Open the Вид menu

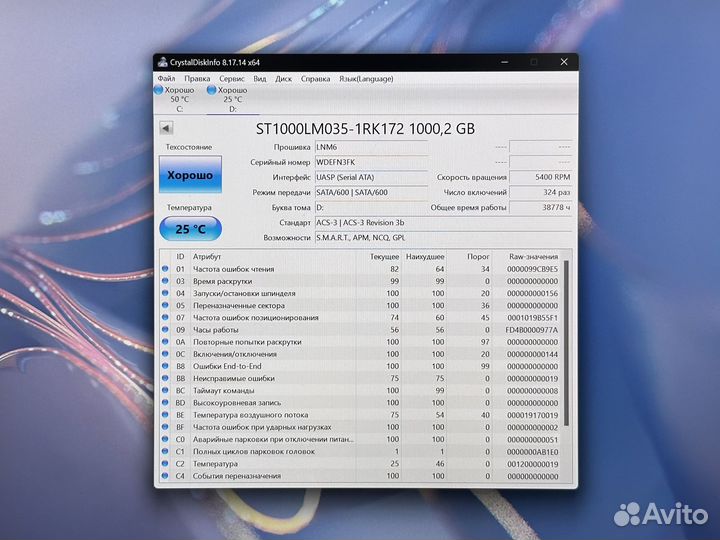pyautogui.click(x=259, y=79)
